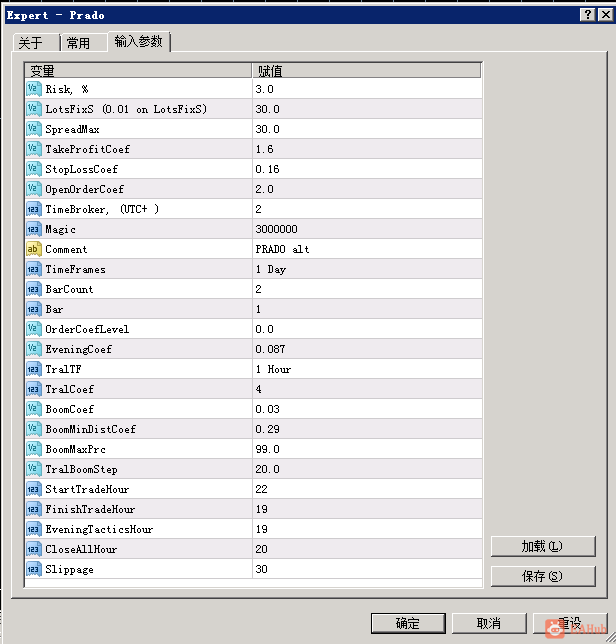
Task: Click the TralBoomStep variable name
Action: (81, 469)
